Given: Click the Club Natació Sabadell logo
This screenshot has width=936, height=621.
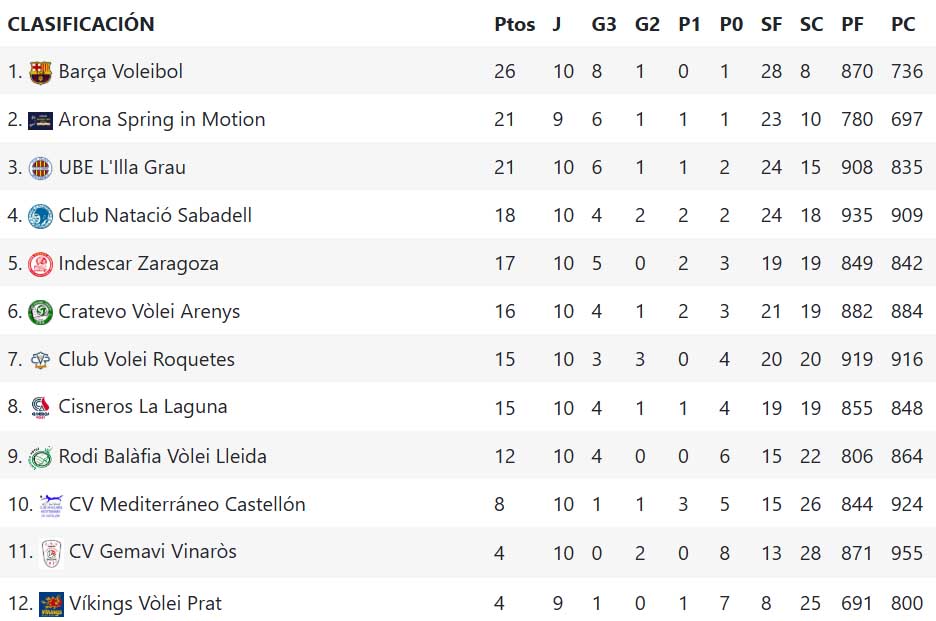Looking at the screenshot, I should [40, 216].
